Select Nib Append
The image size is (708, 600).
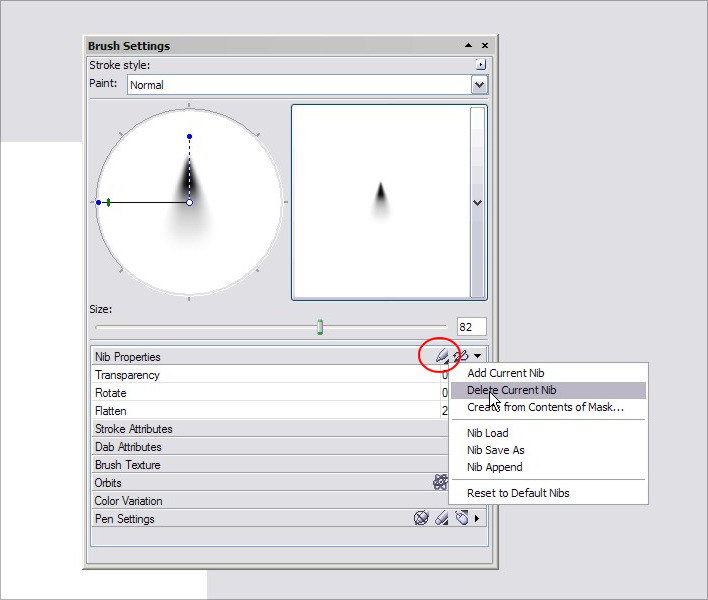coord(495,467)
